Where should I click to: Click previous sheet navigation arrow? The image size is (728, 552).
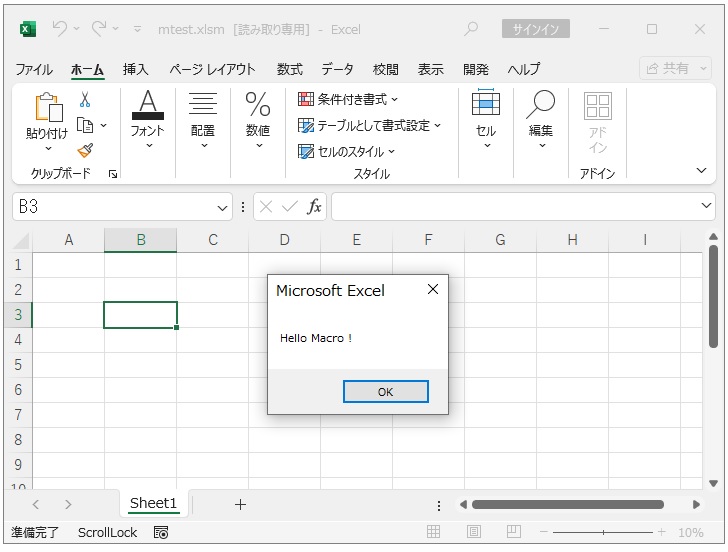[x=36, y=504]
